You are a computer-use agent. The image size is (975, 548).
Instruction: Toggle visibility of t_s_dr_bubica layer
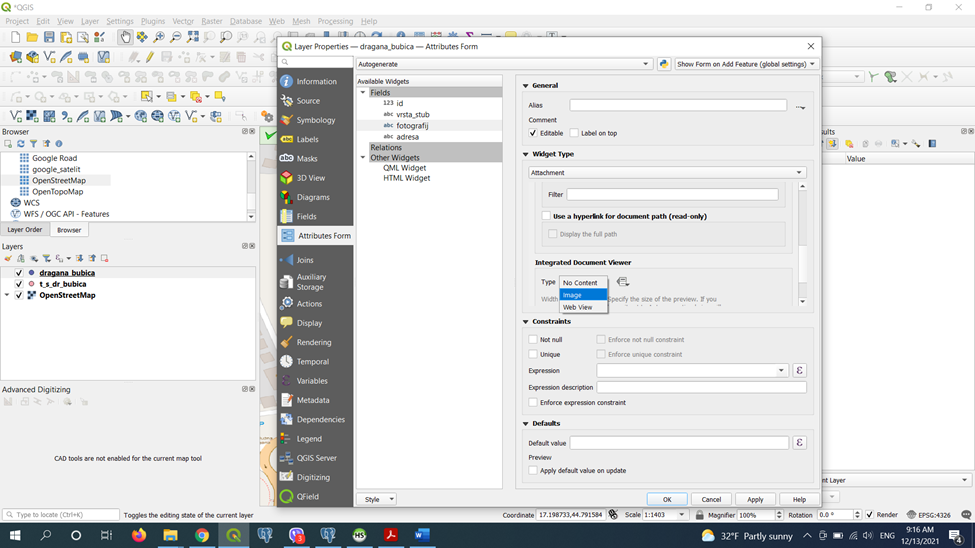point(19,284)
